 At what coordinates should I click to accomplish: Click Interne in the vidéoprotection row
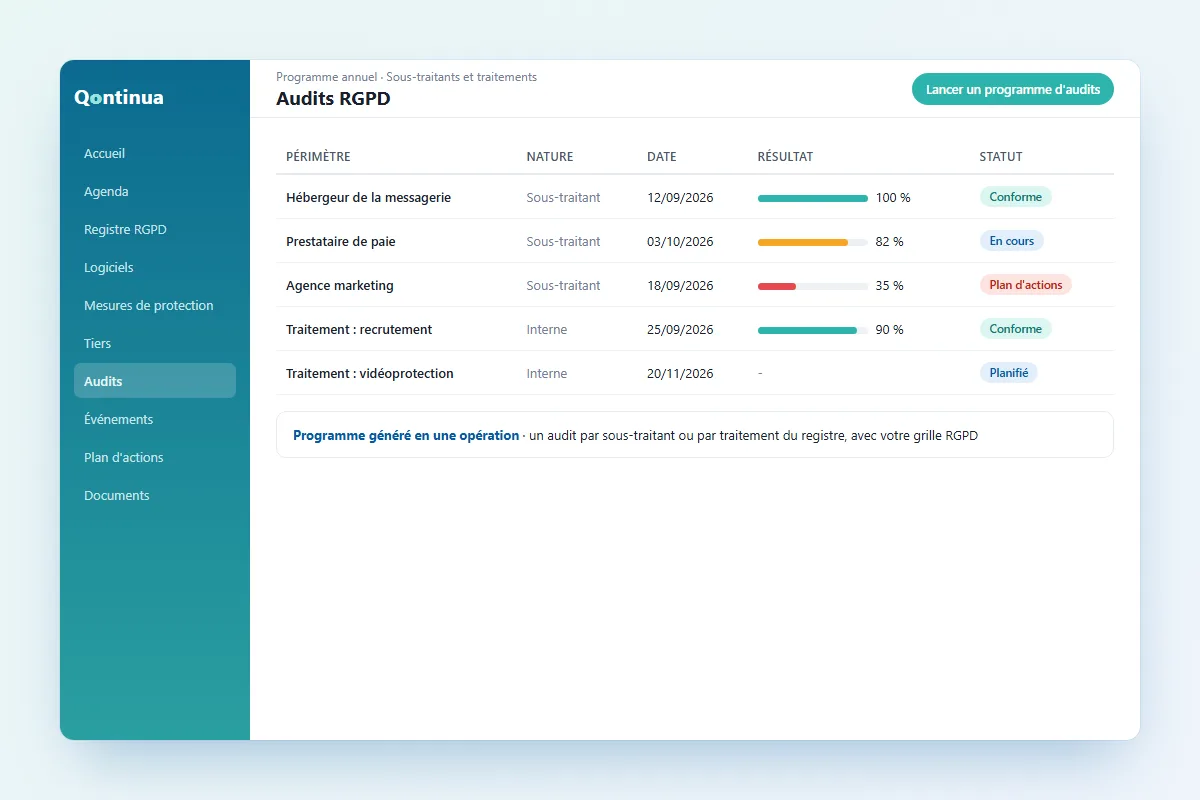point(547,374)
